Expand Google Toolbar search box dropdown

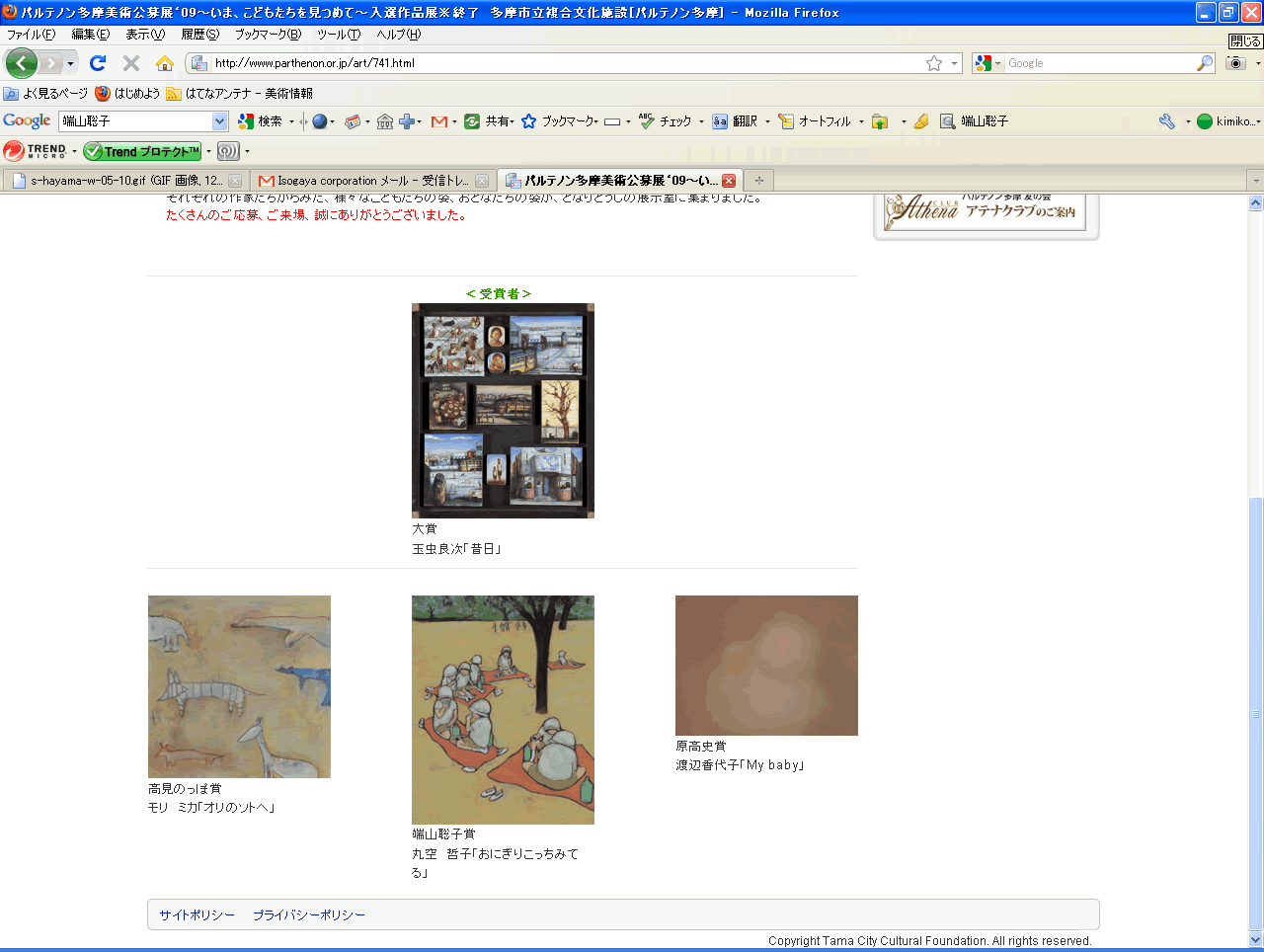tap(220, 121)
